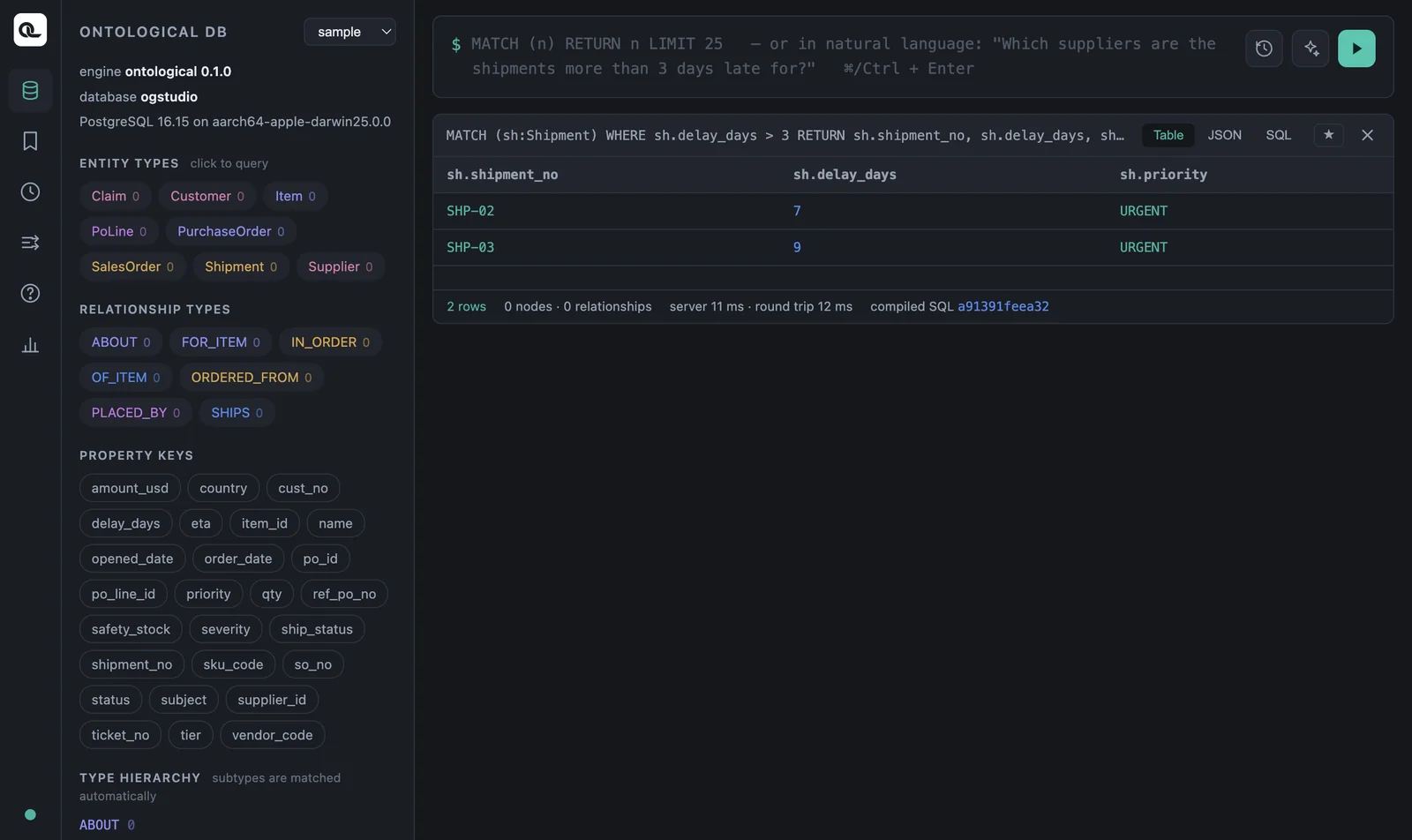Click the delay_days property key
This screenshot has width=1412, height=840.
click(x=126, y=523)
